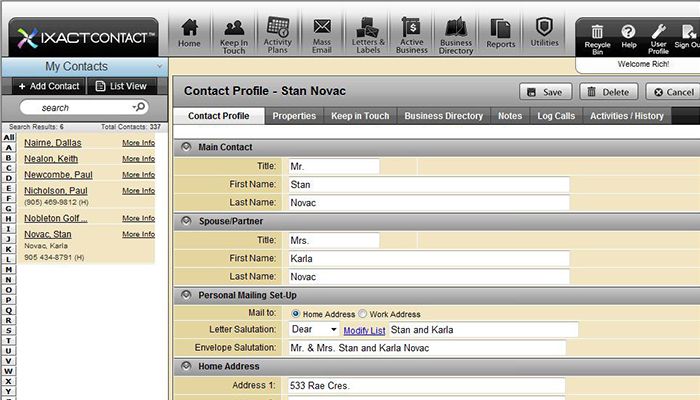Filter contacts by All
This screenshot has width=700, height=400.
(9, 138)
